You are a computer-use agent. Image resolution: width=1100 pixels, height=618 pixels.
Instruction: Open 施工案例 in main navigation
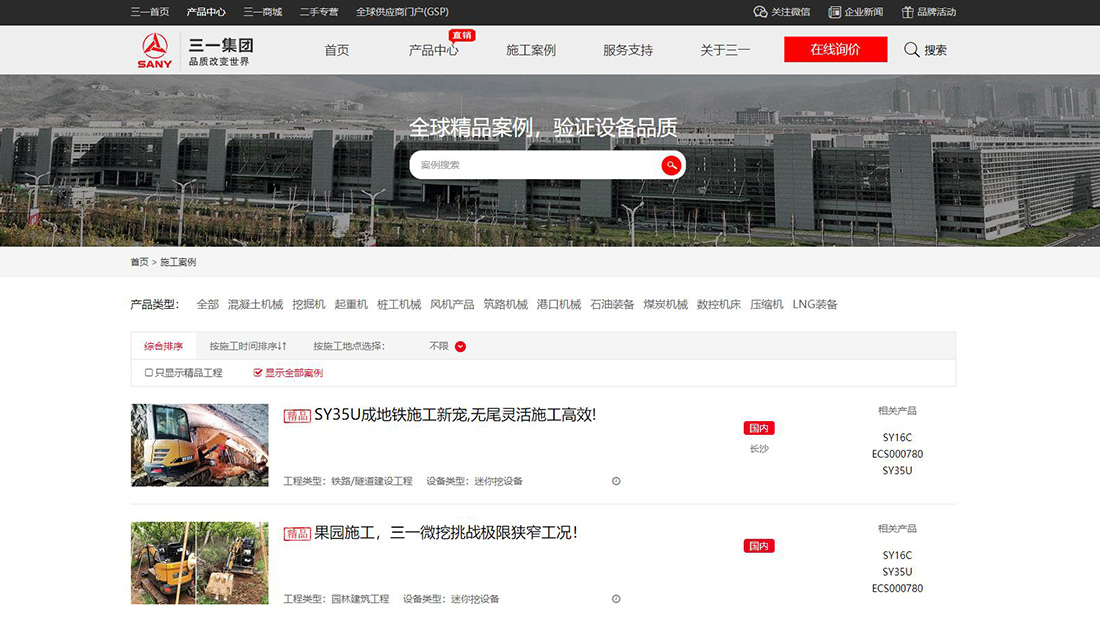tap(530, 51)
